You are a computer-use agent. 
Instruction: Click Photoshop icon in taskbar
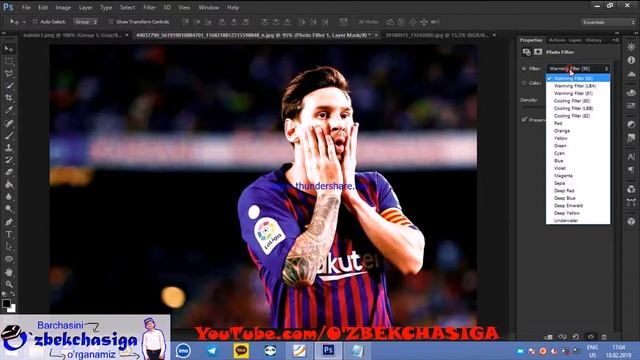[x=328, y=351]
